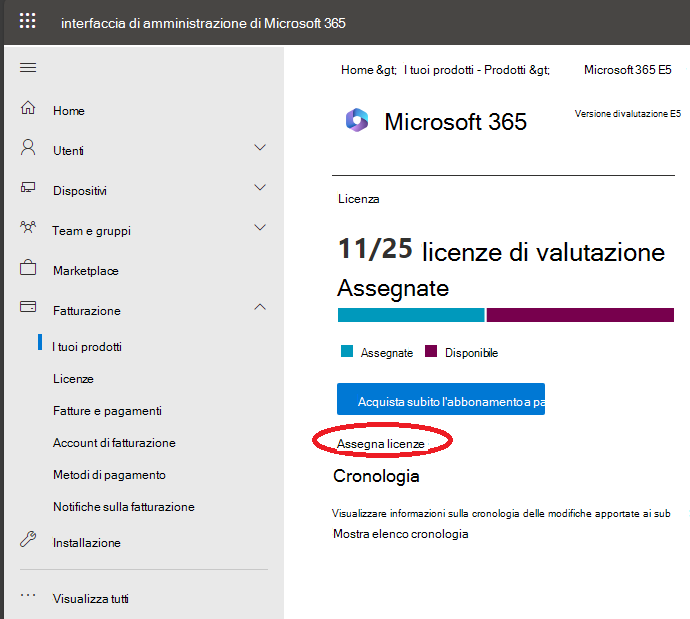The image size is (690, 619).
Task: Open the Licenze submenu item
Action: pyautogui.click(x=73, y=379)
